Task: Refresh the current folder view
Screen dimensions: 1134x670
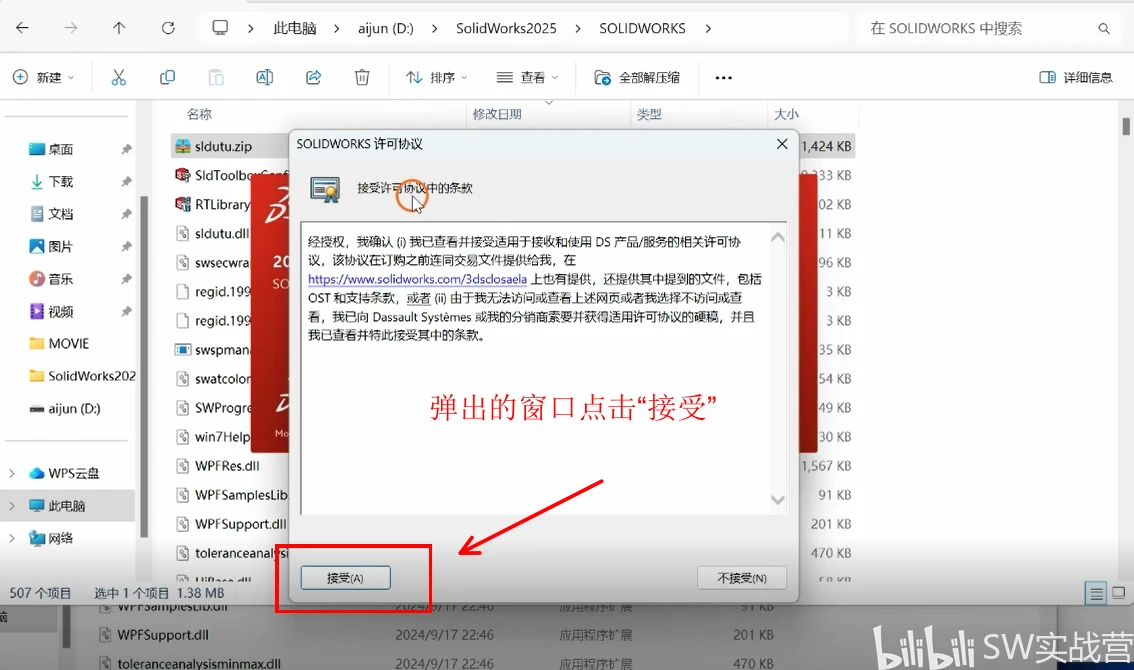Action: (168, 28)
